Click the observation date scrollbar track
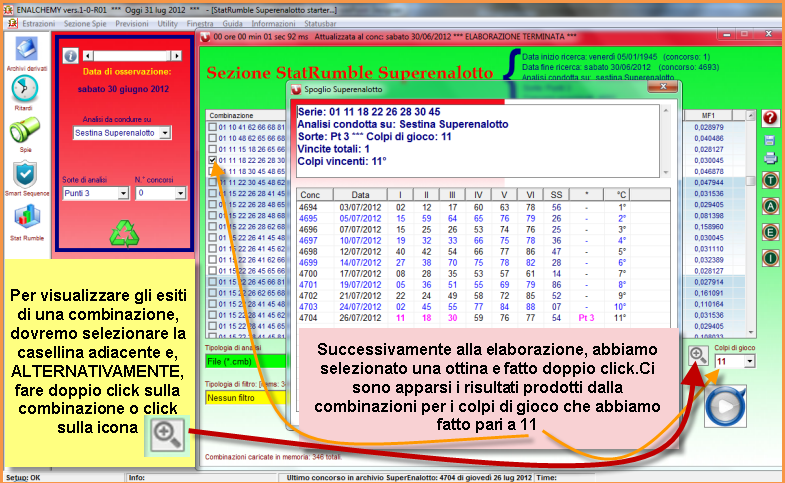The image size is (785, 483). pyautogui.click(x=132, y=56)
